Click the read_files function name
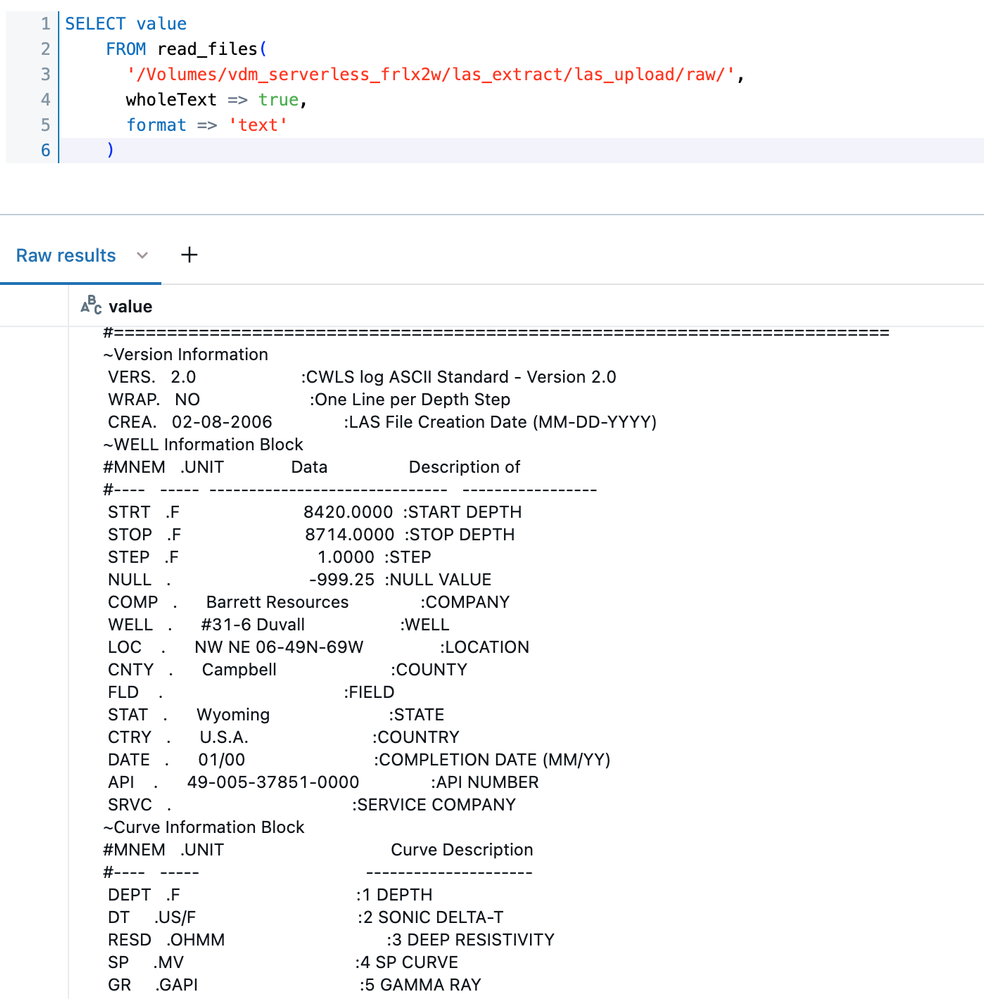Image resolution: width=984 pixels, height=999 pixels. pyautogui.click(x=207, y=49)
